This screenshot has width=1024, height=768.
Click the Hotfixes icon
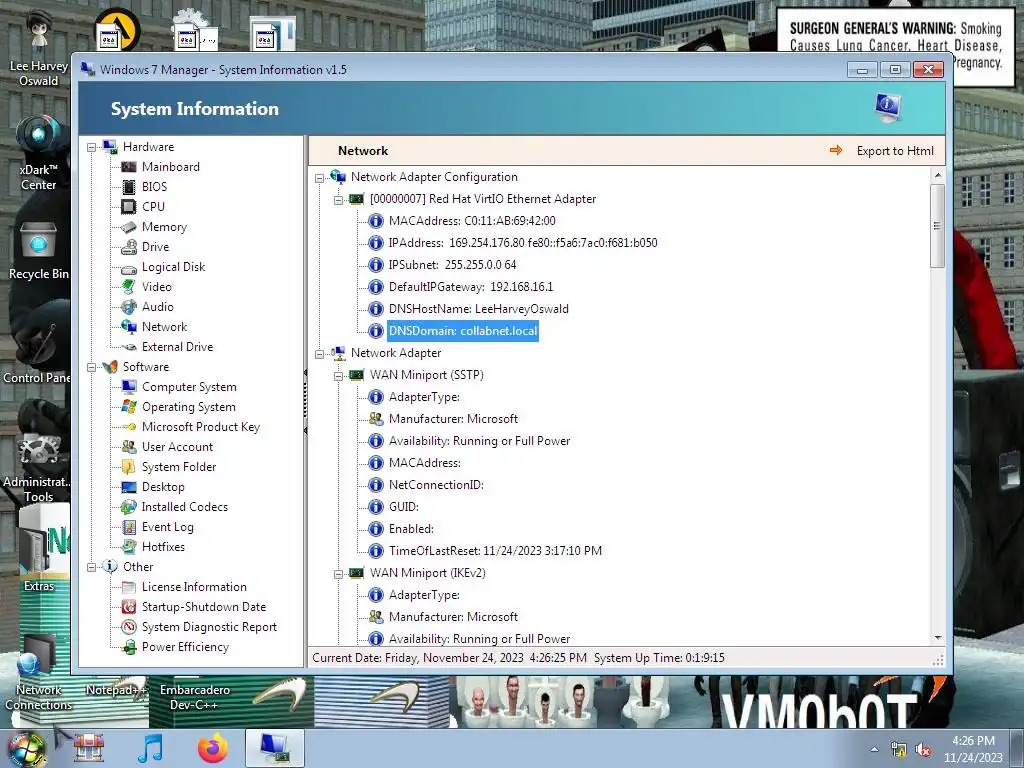[129, 547]
